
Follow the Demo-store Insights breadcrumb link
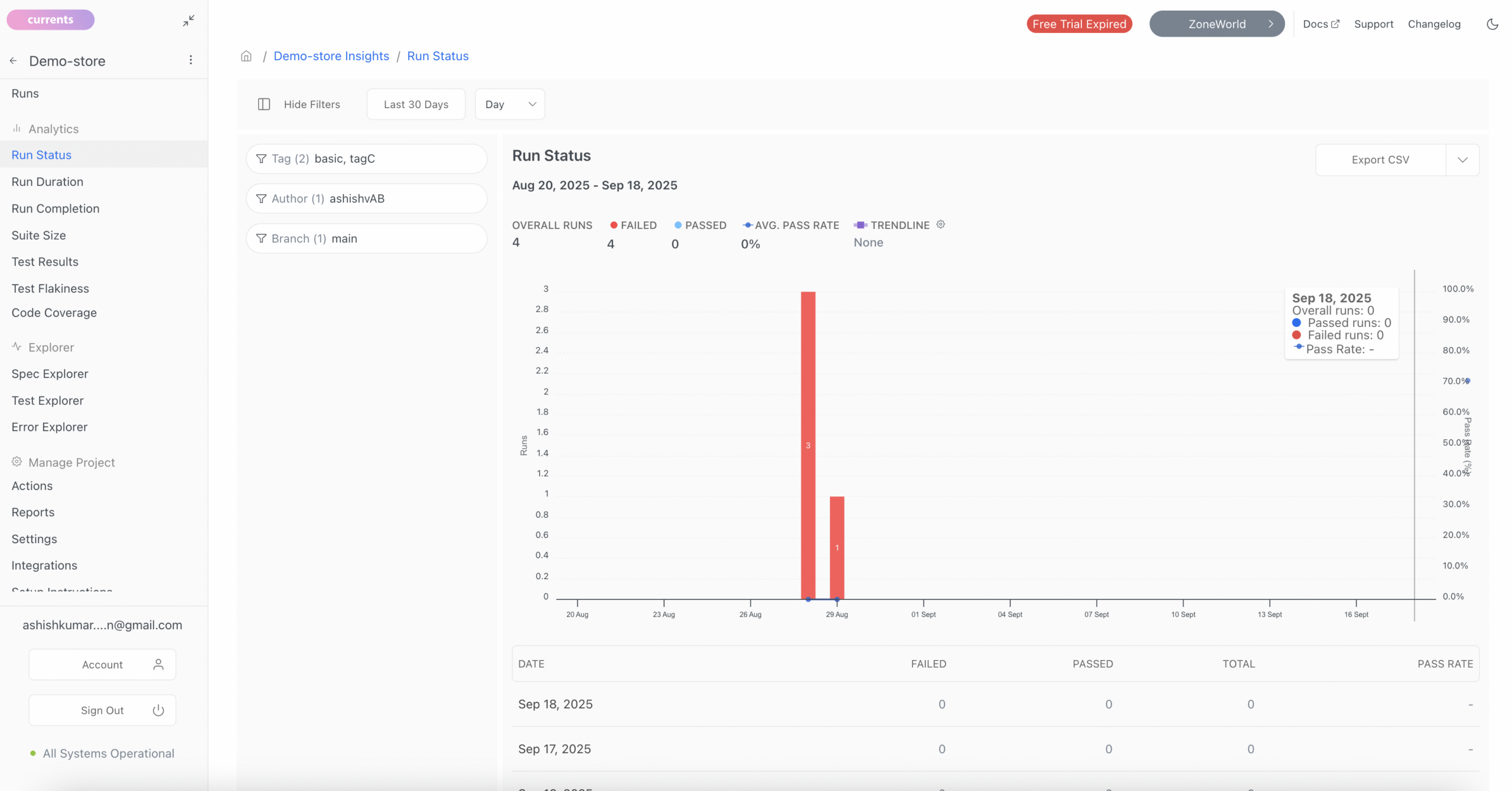pyautogui.click(x=331, y=55)
